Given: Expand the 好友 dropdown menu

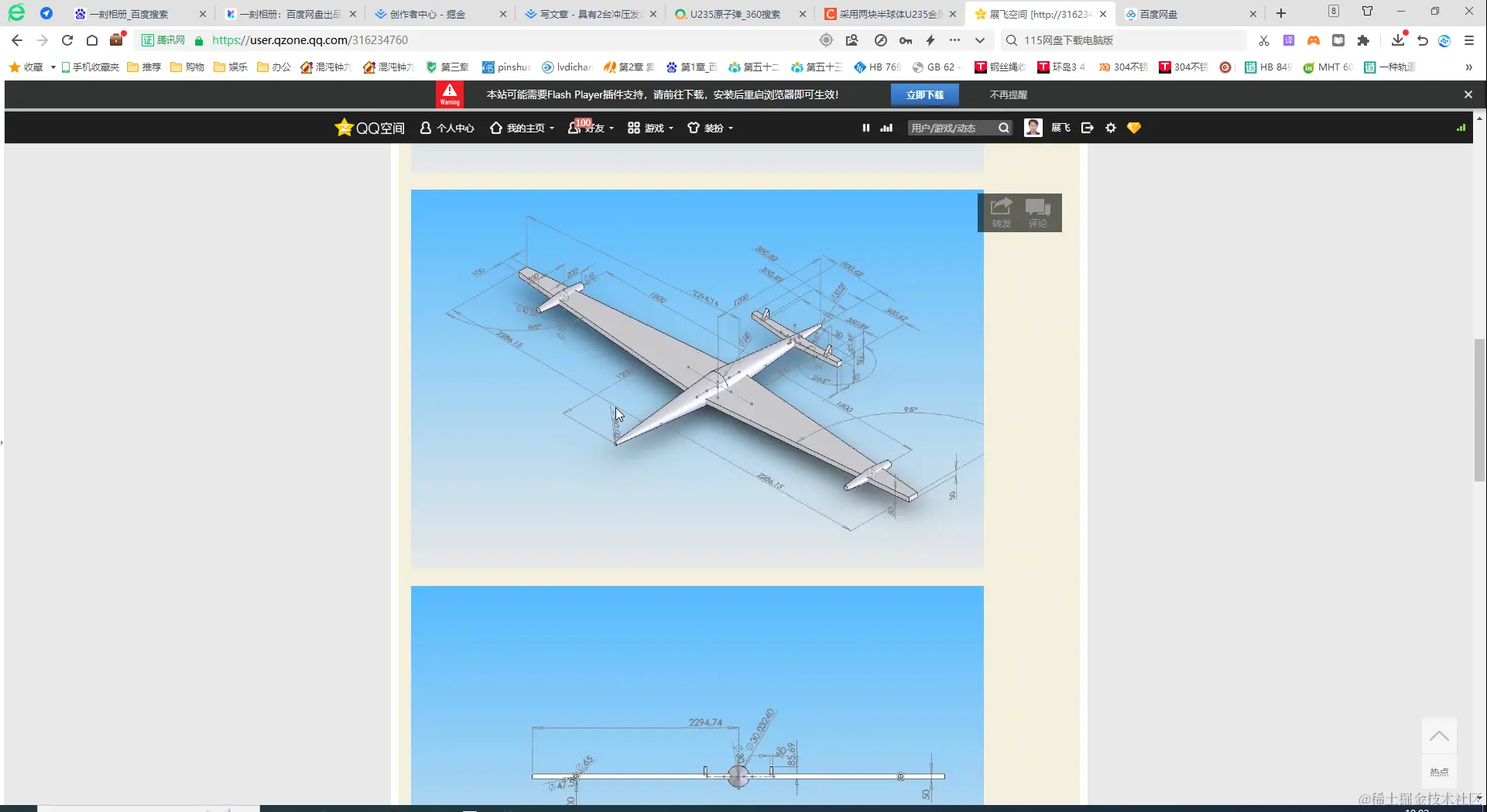Looking at the screenshot, I should tap(591, 128).
